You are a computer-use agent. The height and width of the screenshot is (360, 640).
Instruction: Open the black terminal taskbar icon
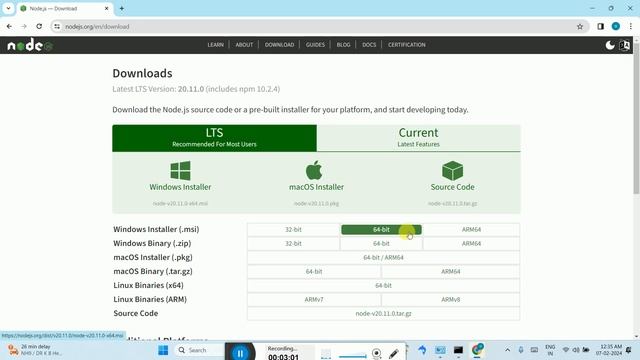click(458, 350)
